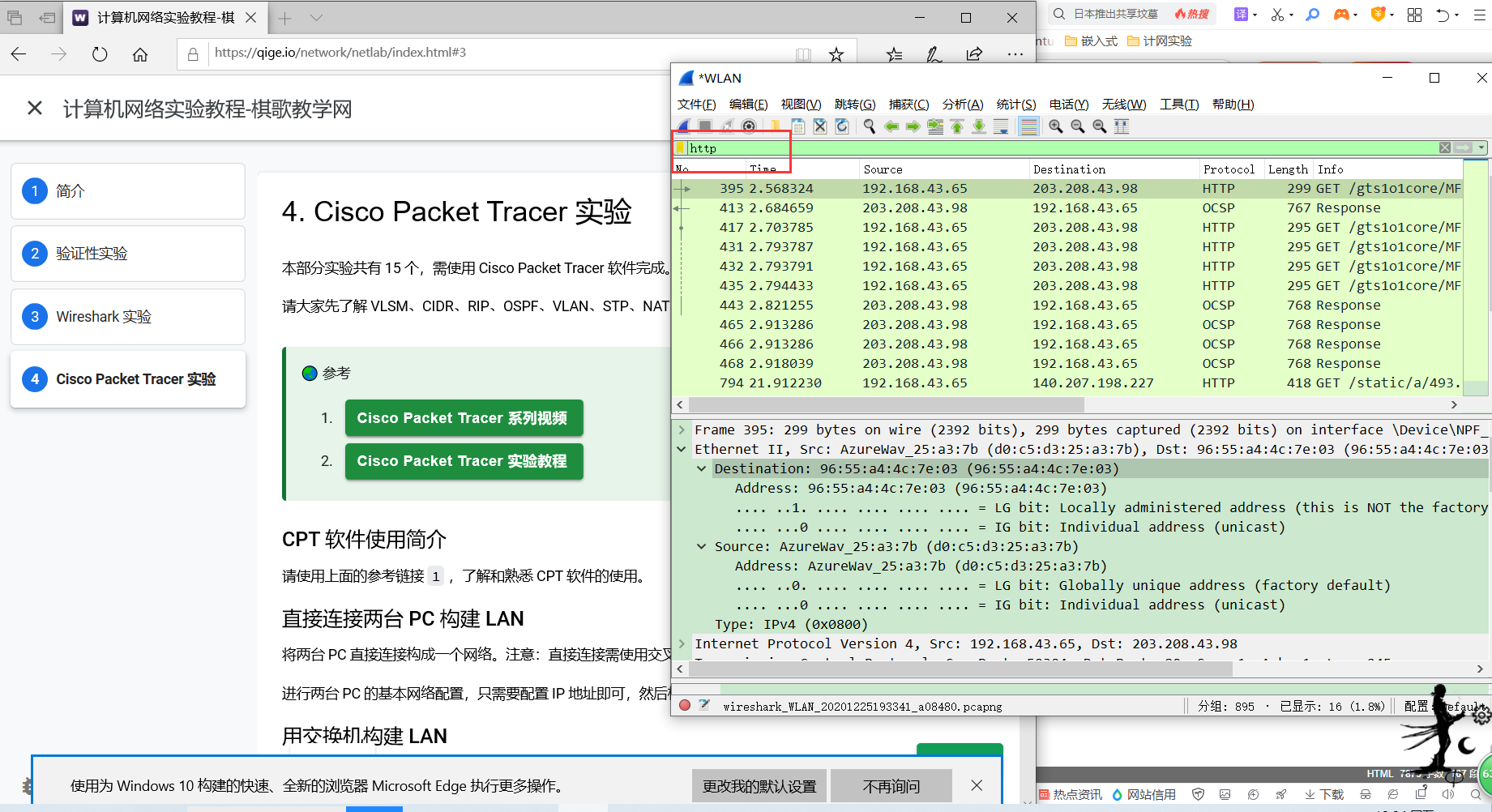Open Cisco Packet Tracer 系列视频 button
The width and height of the screenshot is (1492, 812).
coord(464,418)
